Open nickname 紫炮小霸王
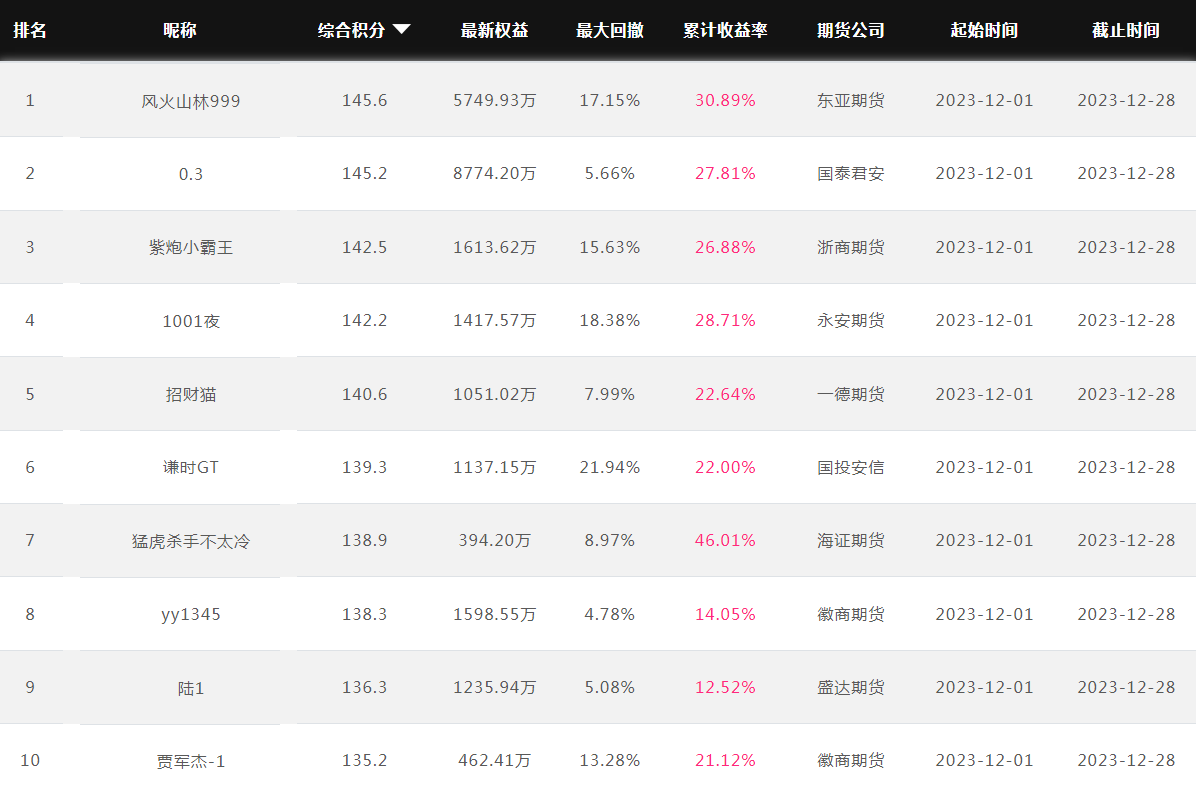This screenshot has width=1196, height=796. (191, 247)
